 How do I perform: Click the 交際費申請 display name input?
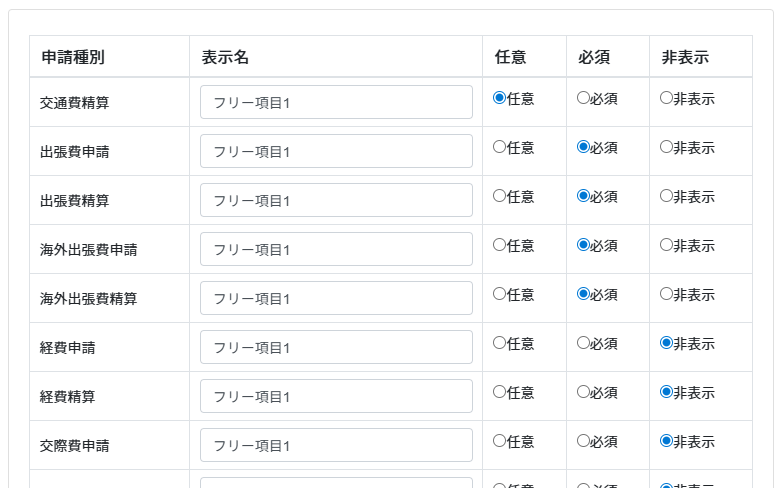pos(336,445)
